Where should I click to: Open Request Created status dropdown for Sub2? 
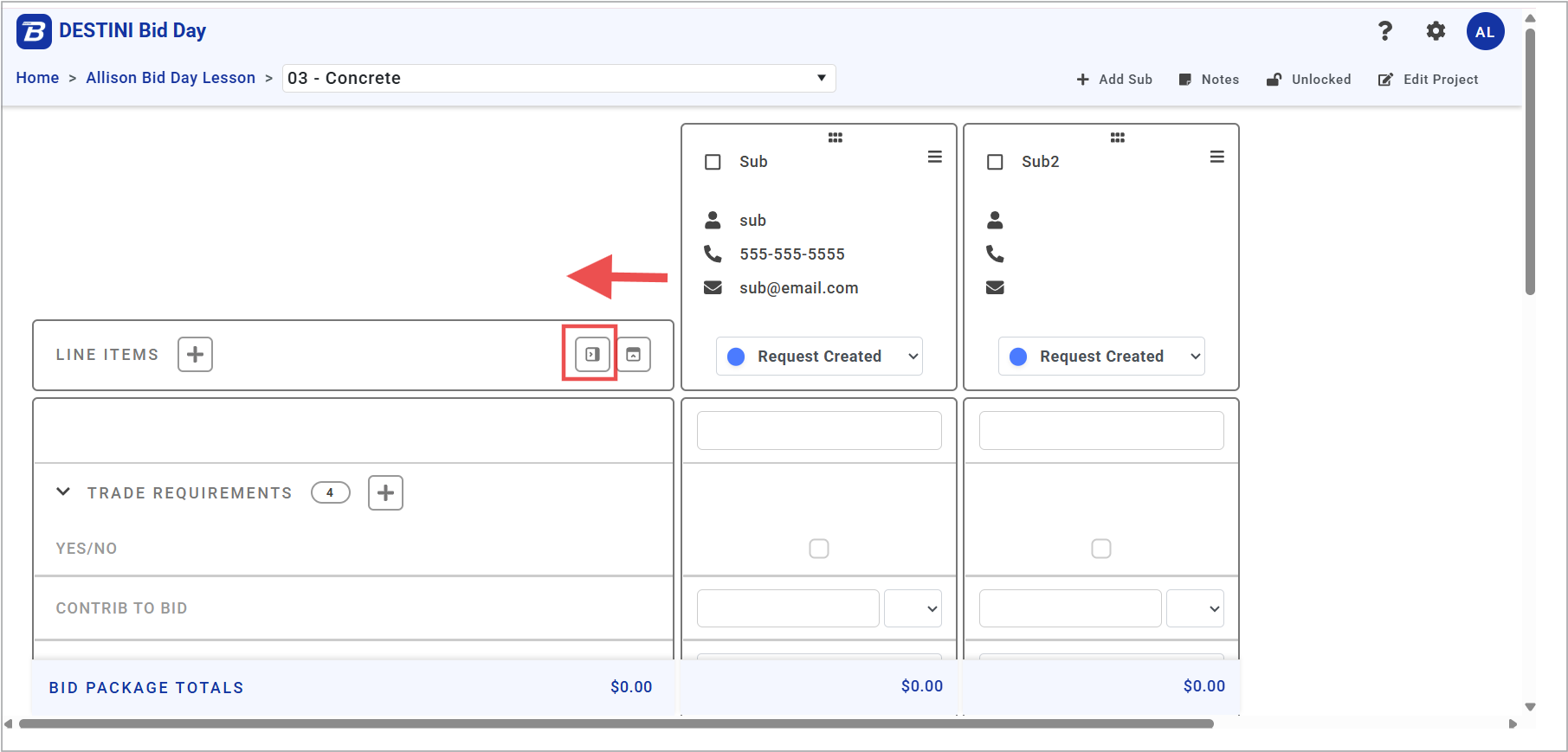1101,357
